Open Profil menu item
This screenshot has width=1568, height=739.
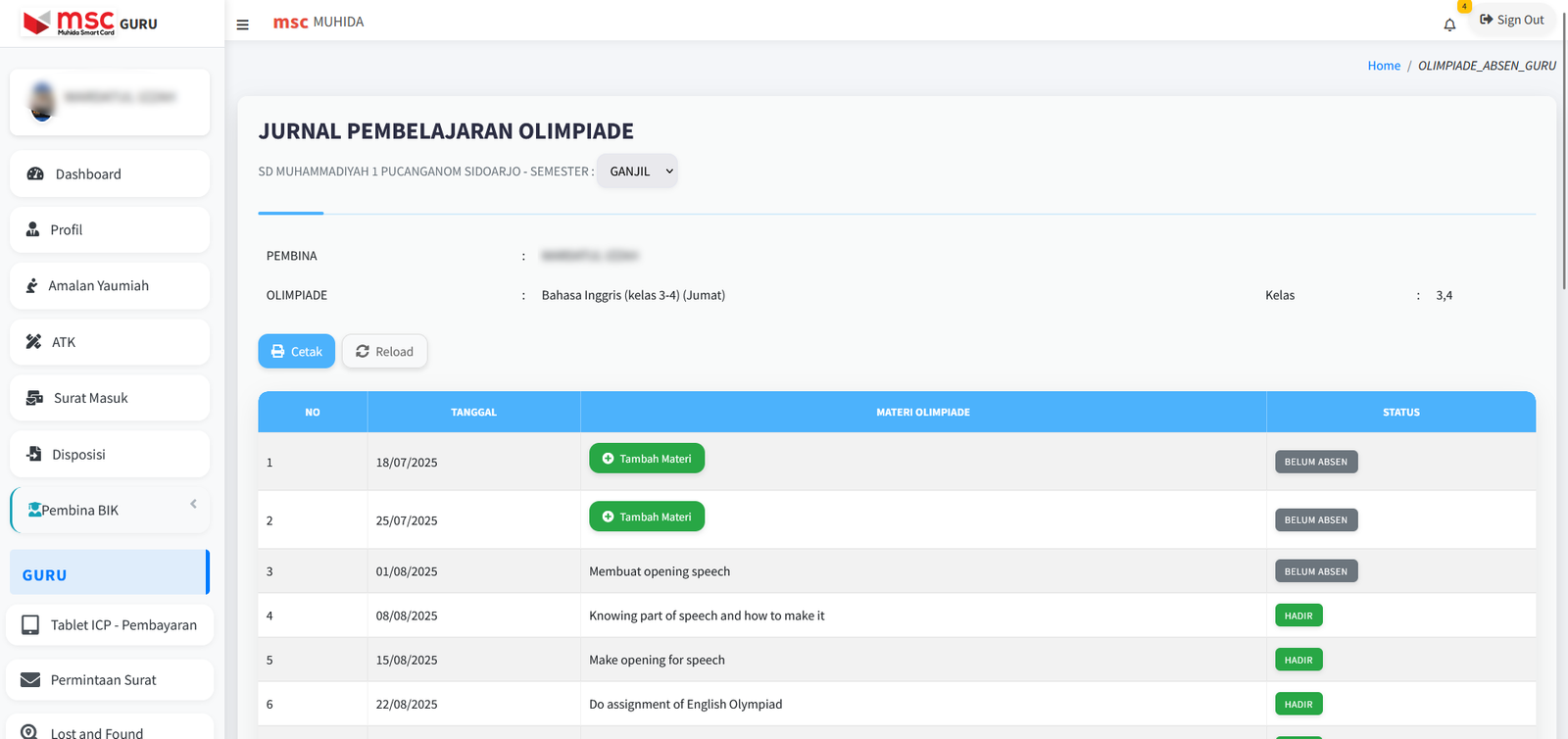click(110, 229)
